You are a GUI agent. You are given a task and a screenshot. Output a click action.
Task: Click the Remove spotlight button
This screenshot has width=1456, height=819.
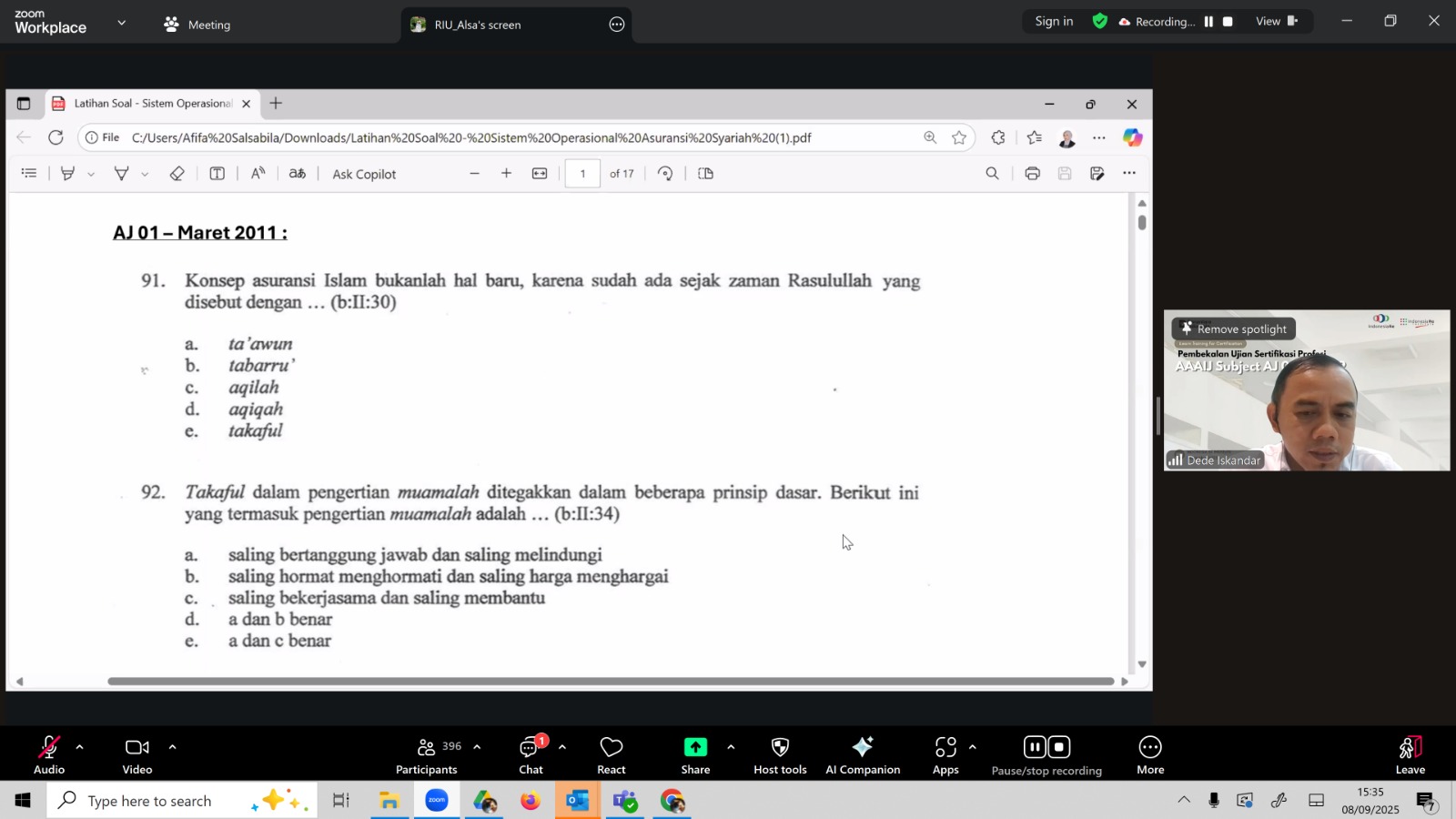pyautogui.click(x=1233, y=329)
